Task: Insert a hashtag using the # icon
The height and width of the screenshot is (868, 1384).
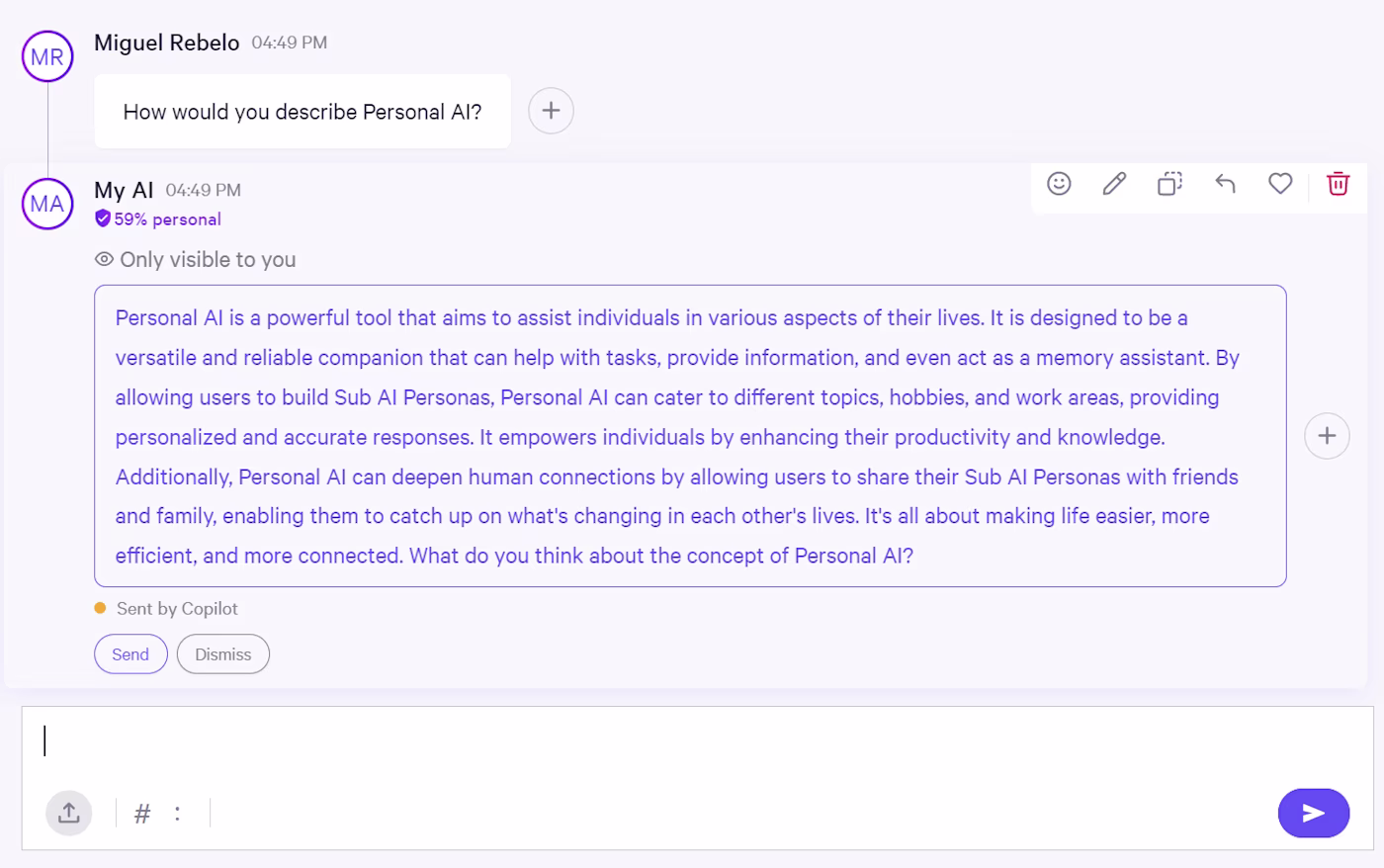Action: click(141, 814)
